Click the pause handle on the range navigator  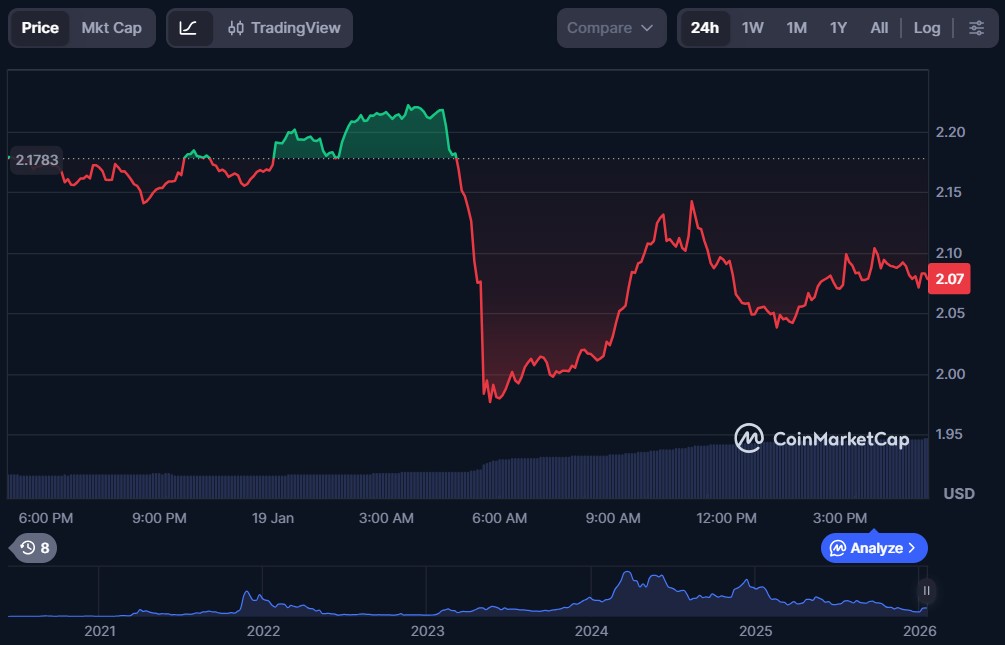click(x=926, y=590)
